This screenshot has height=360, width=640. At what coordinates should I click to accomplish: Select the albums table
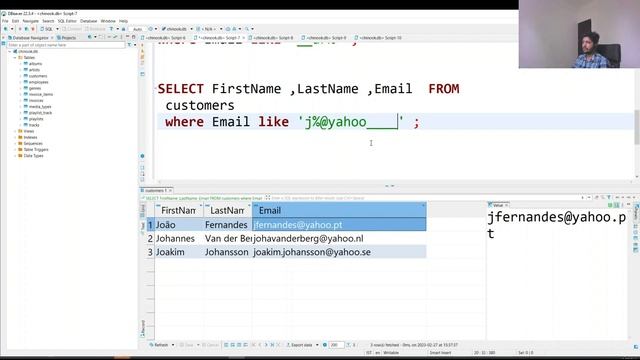coord(35,64)
